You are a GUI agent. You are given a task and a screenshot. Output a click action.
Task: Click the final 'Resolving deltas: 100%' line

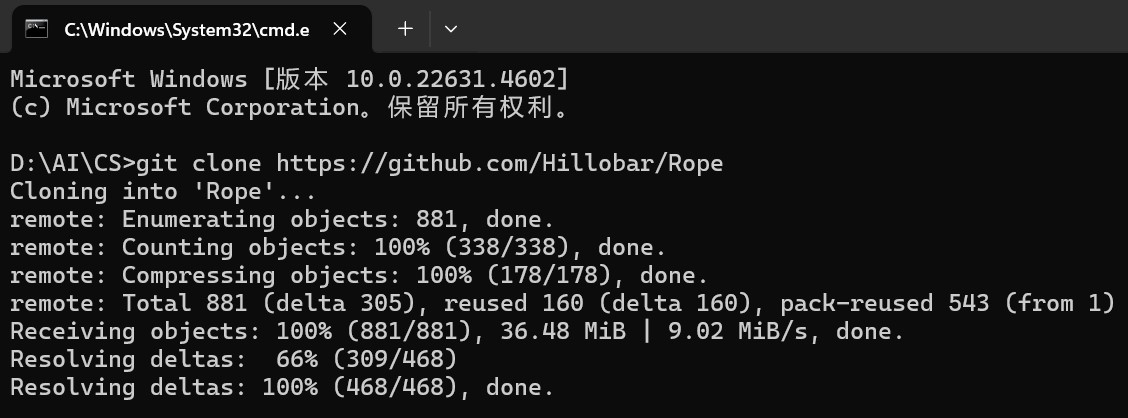(x=282, y=388)
